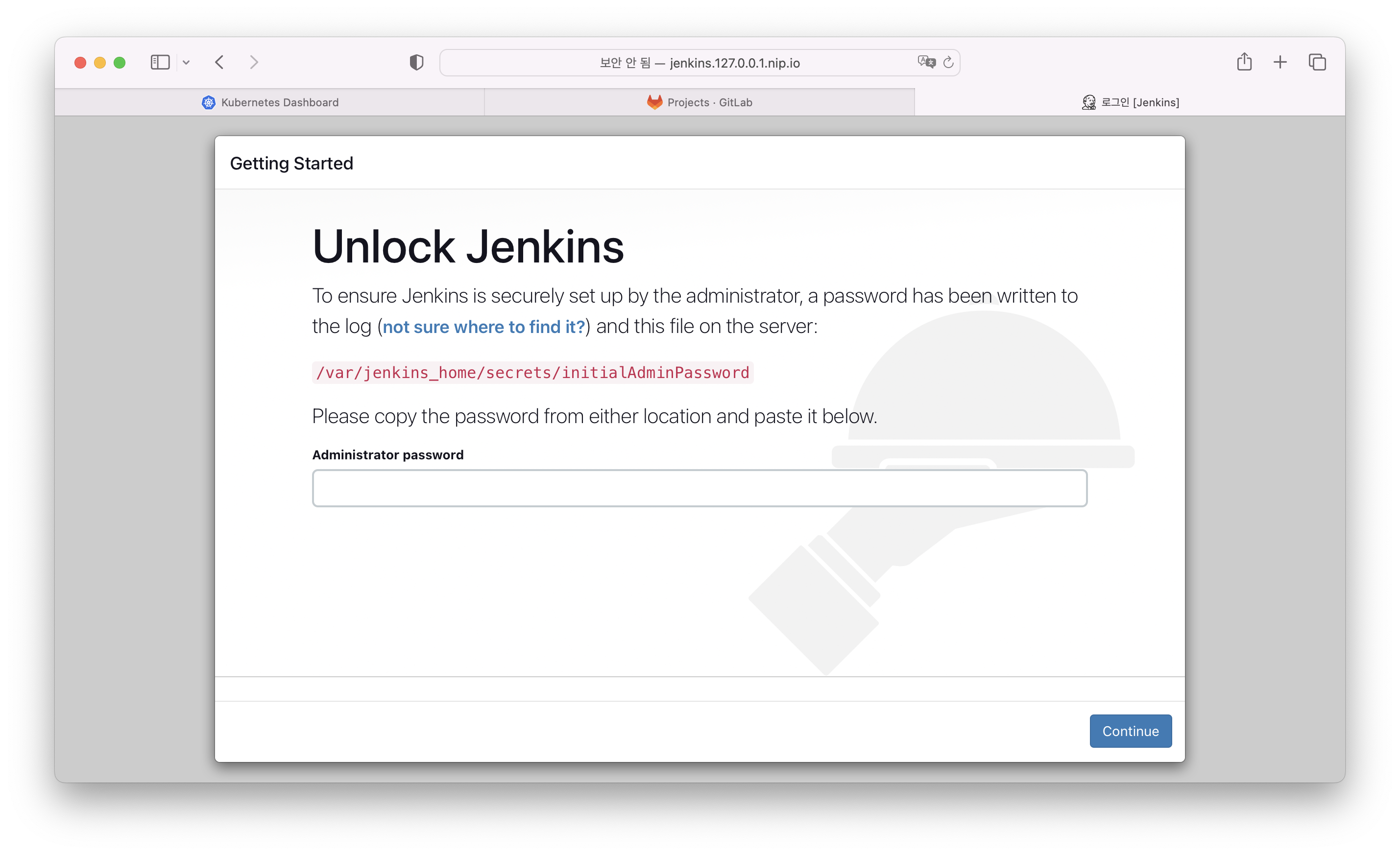Viewport: 1400px width, 855px height.
Task: Open the Share menu icon
Action: coord(1244,62)
